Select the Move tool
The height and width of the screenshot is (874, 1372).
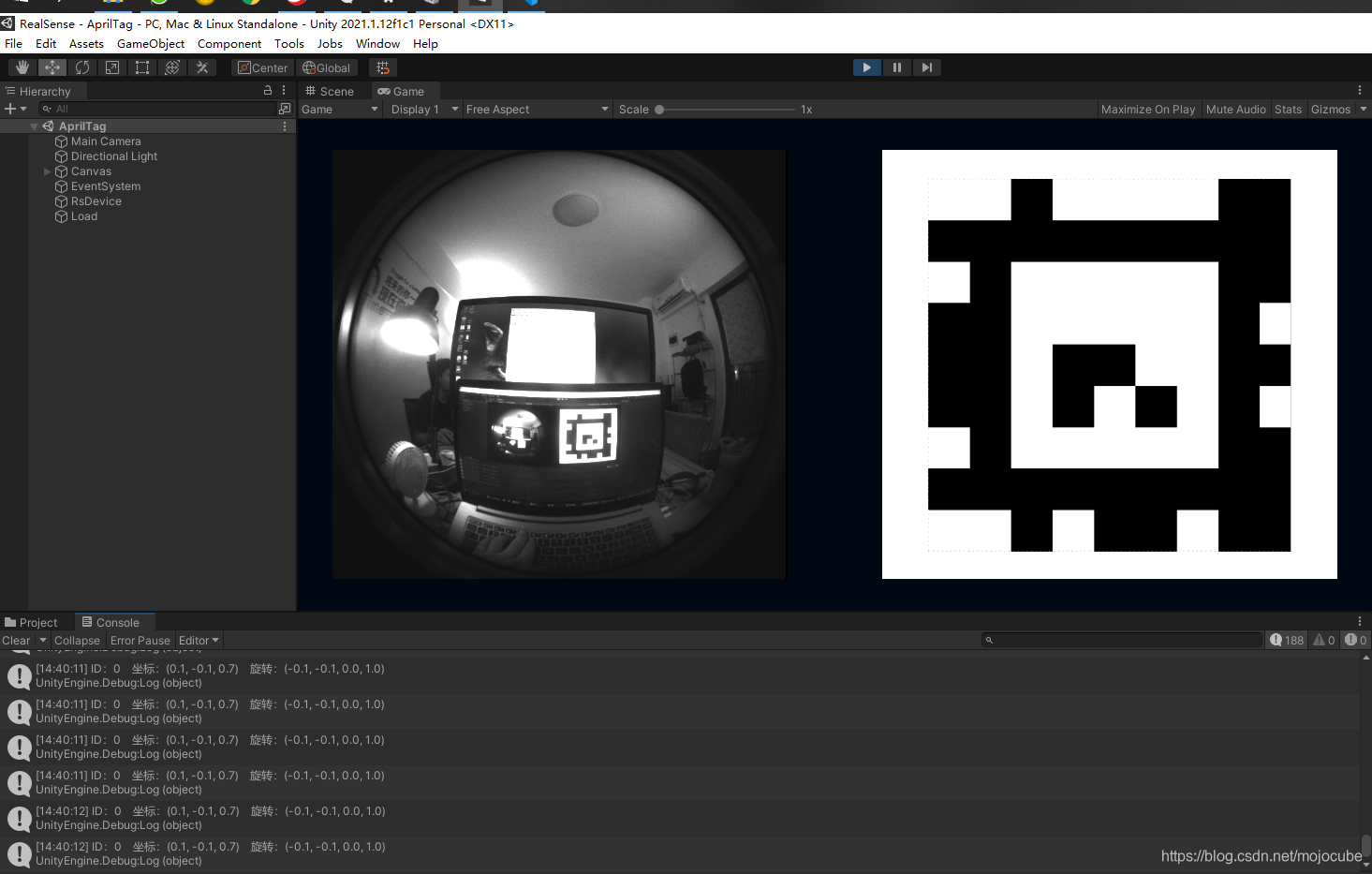(52, 67)
